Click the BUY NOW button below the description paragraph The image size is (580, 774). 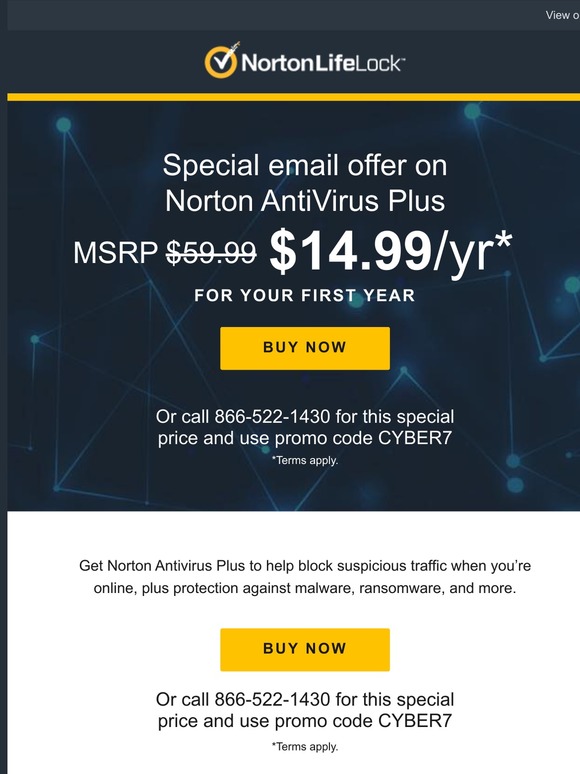pyautogui.click(x=305, y=649)
